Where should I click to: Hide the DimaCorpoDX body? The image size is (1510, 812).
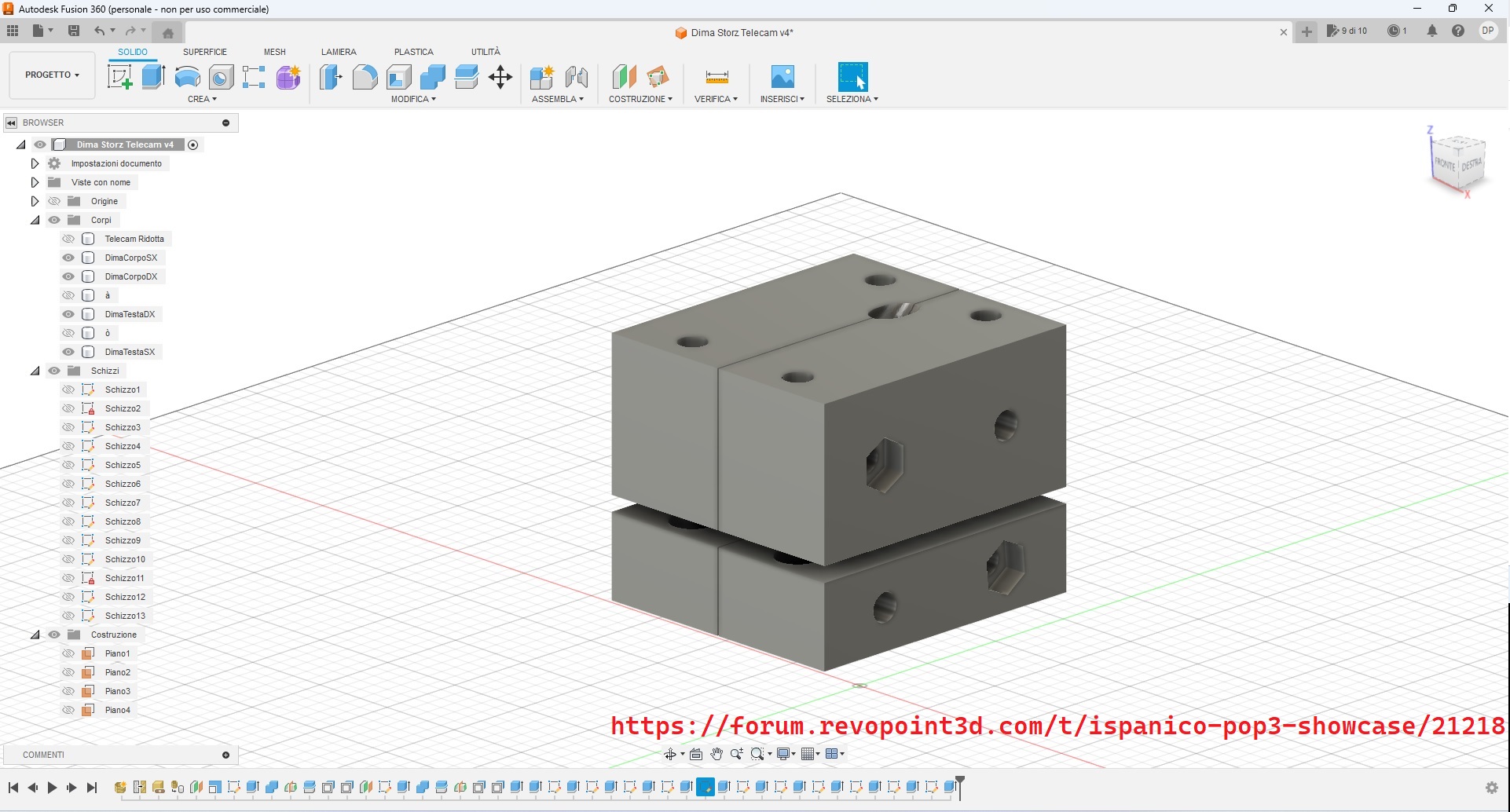68,276
